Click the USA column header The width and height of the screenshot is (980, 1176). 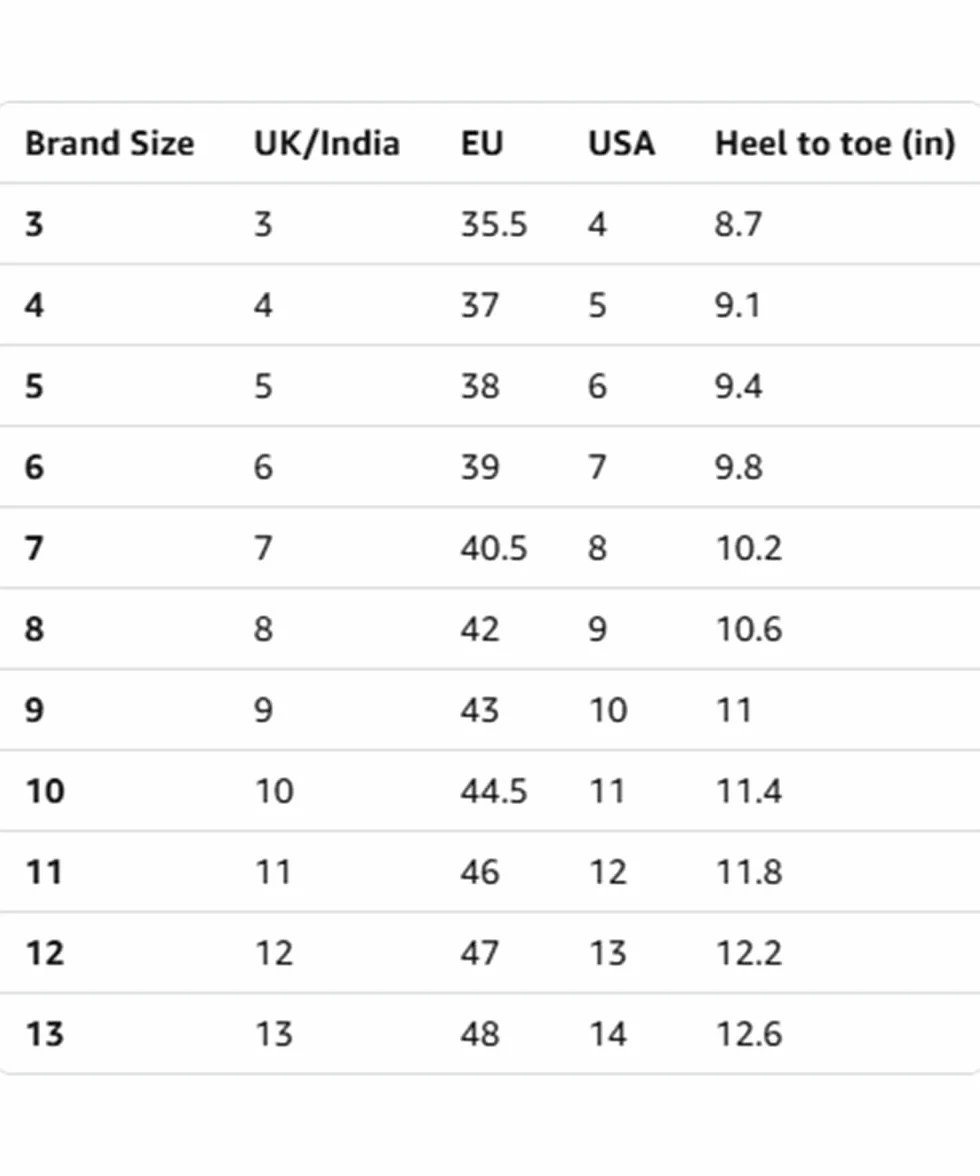(621, 143)
